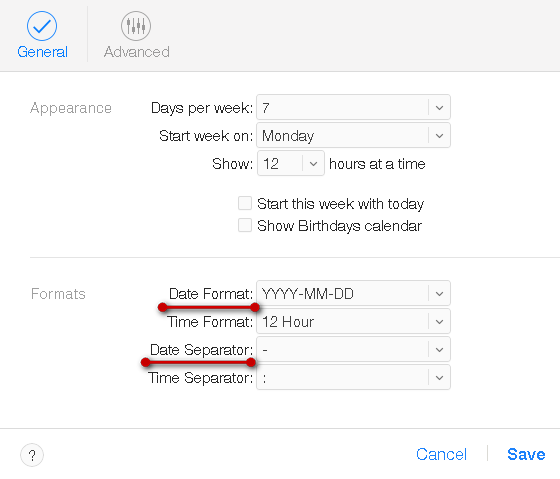Open the Start week on dropdown
Viewport: 560px width, 479px height.
coord(353,135)
